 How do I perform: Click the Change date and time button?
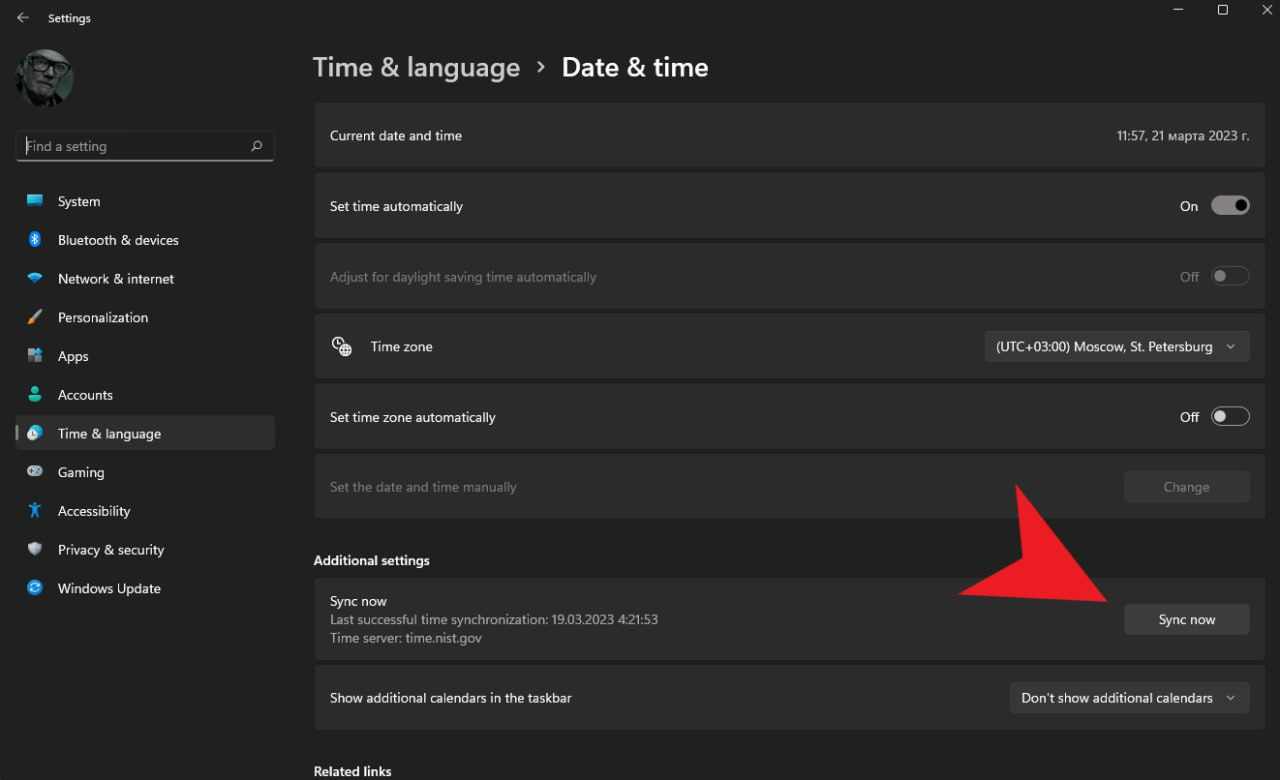(x=1187, y=487)
